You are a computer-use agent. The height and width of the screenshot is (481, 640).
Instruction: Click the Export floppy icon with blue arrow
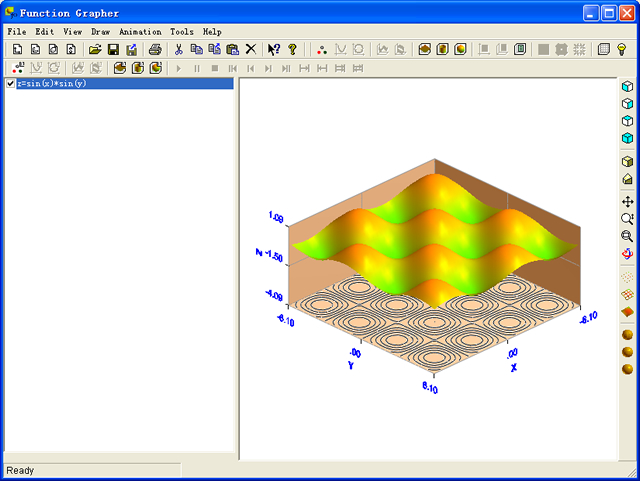click(131, 49)
